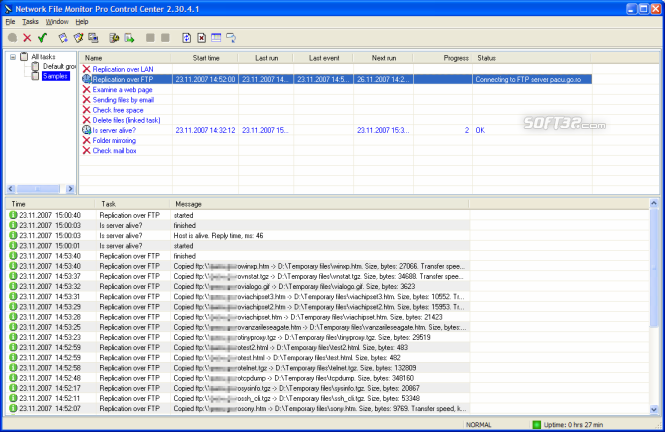This screenshot has width=665, height=432.
Task: Click the clipboard icon next to All tasks
Action: [x=25, y=56]
